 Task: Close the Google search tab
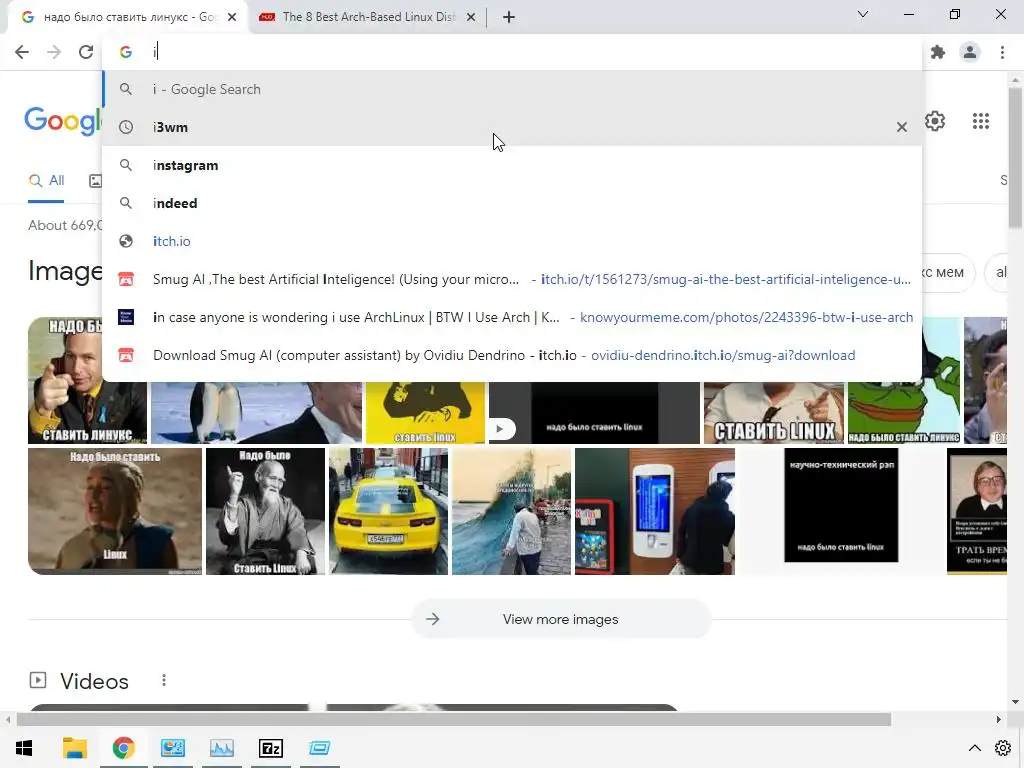point(232,17)
